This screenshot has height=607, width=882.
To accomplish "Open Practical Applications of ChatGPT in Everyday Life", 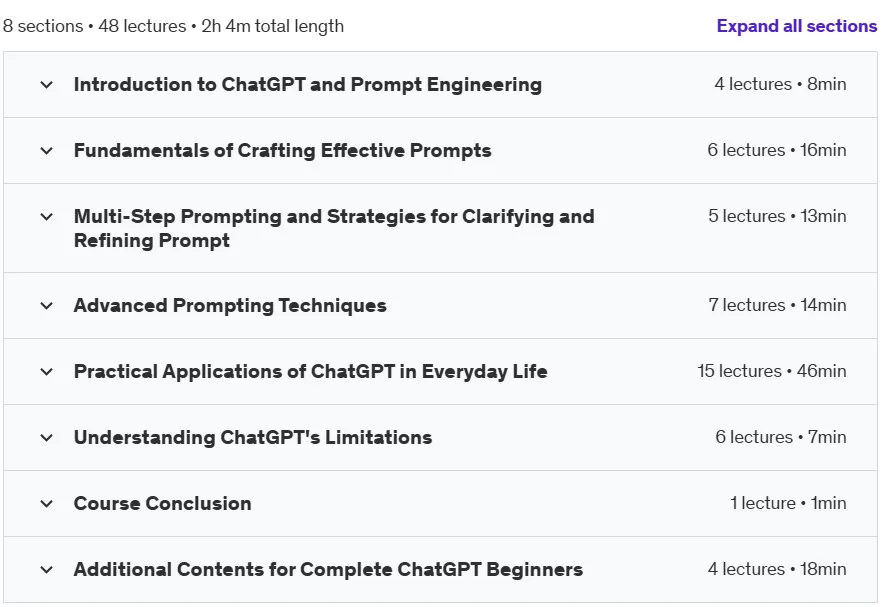I will tap(310, 371).
